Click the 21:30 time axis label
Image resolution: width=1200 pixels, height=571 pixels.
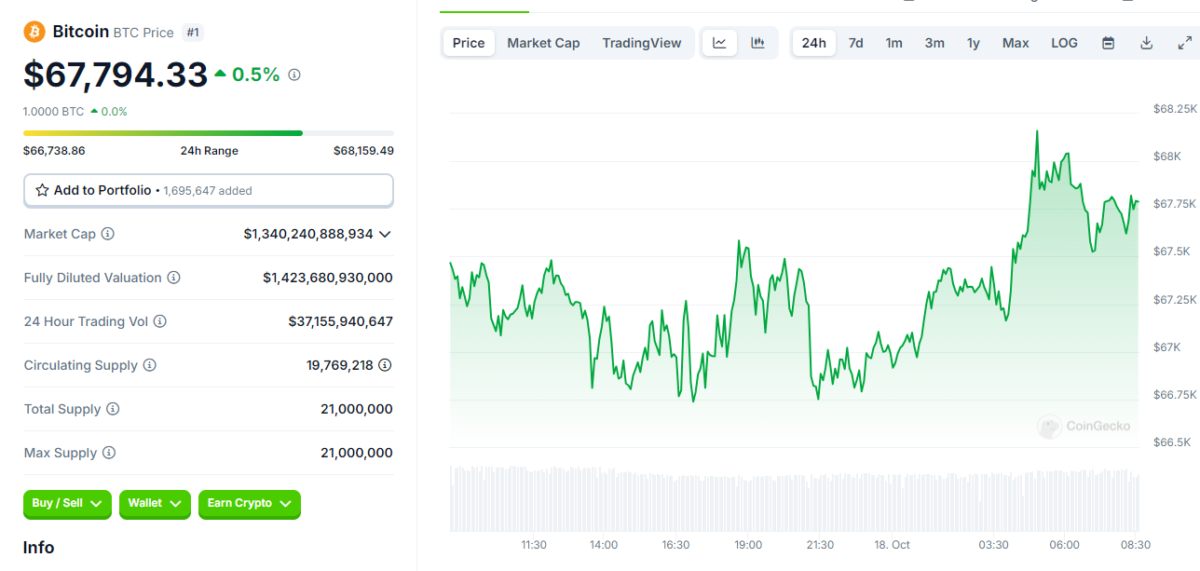coord(820,545)
